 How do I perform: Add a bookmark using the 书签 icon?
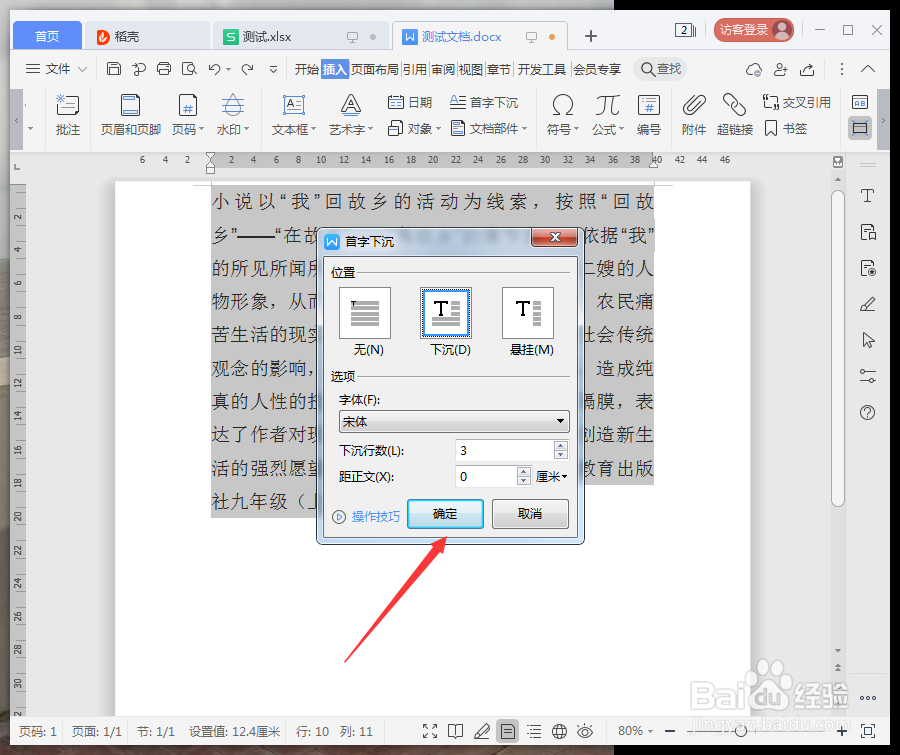pos(789,128)
